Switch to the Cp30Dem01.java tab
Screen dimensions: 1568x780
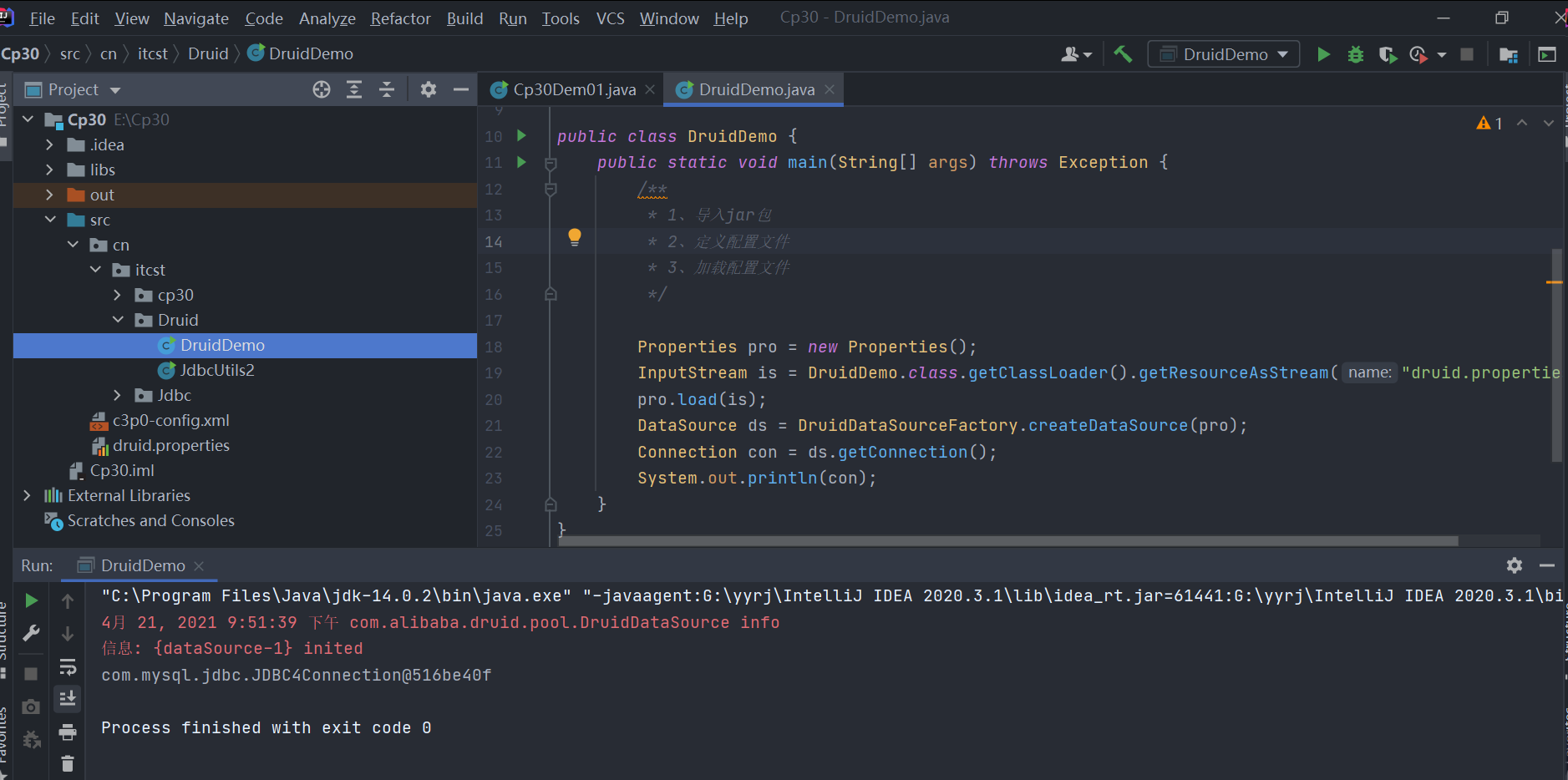tap(574, 89)
